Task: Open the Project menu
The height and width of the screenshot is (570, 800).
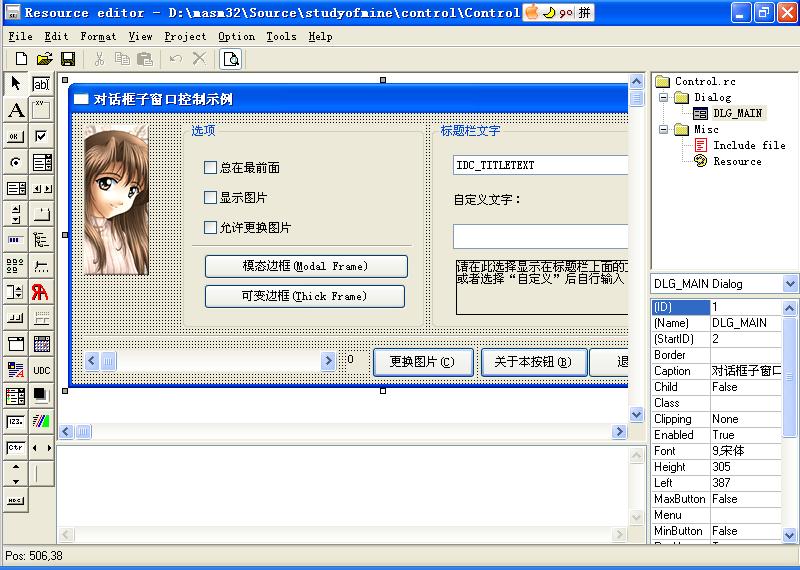Action: point(185,36)
